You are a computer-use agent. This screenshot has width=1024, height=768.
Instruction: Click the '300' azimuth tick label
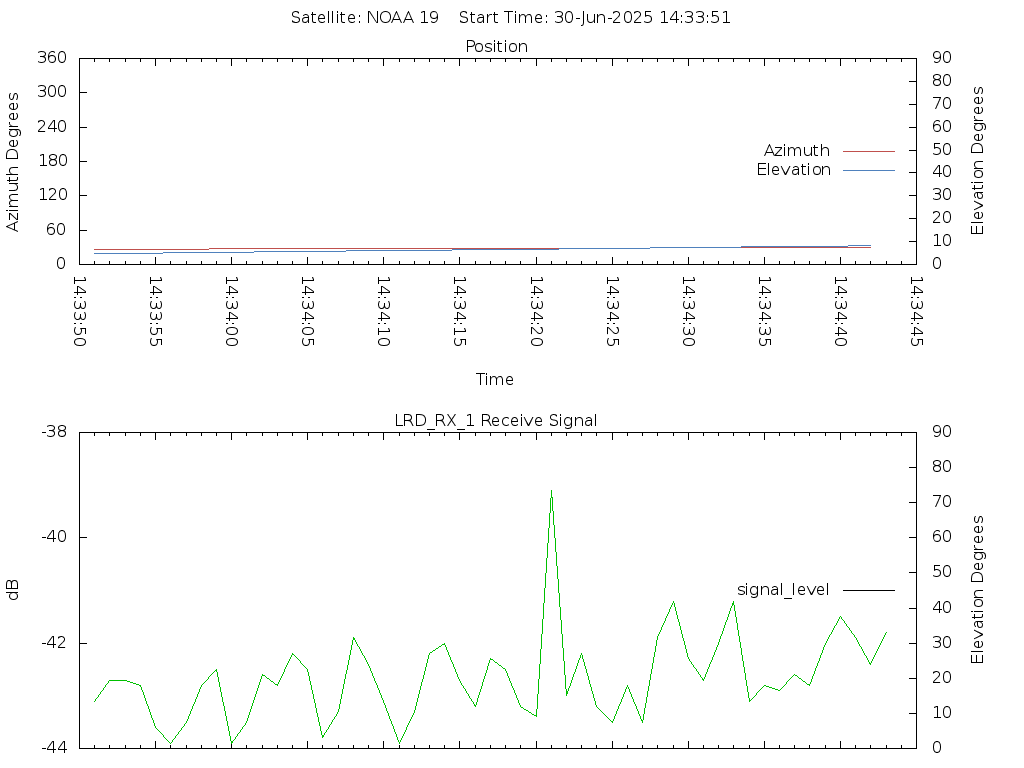52,91
